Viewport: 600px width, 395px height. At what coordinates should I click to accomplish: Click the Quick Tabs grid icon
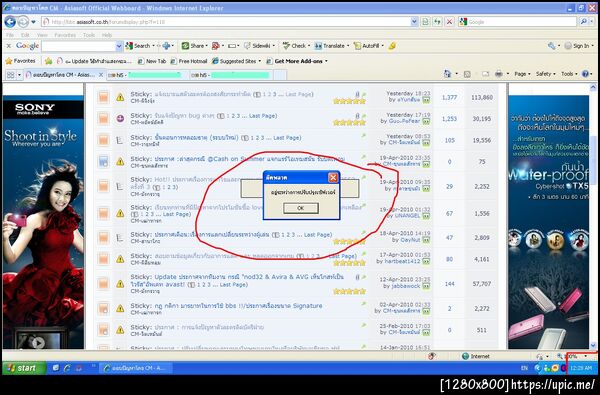coord(10,75)
